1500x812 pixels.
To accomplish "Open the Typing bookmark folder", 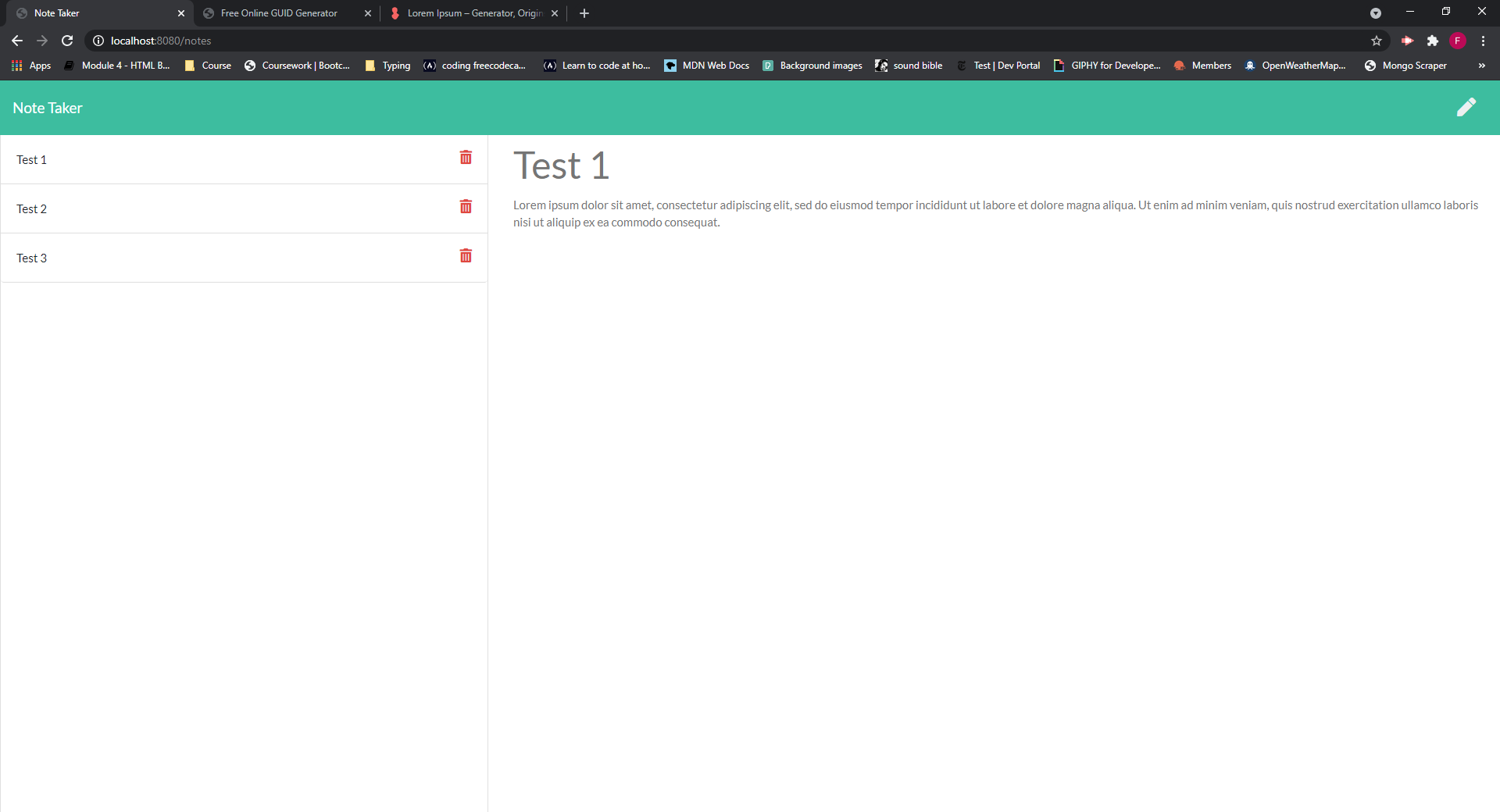I will pyautogui.click(x=388, y=66).
